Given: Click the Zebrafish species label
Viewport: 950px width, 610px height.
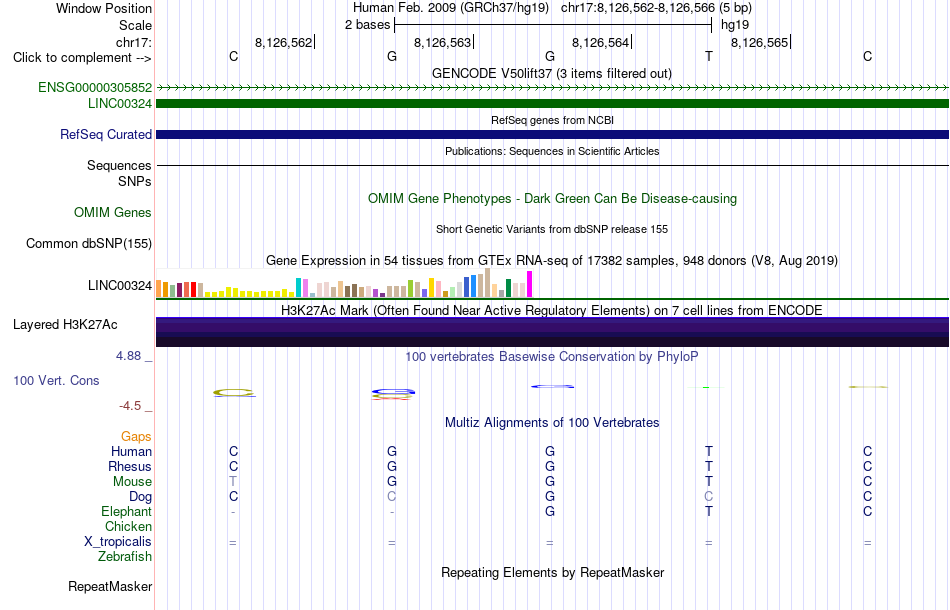Looking at the screenshot, I should click(x=125, y=556).
